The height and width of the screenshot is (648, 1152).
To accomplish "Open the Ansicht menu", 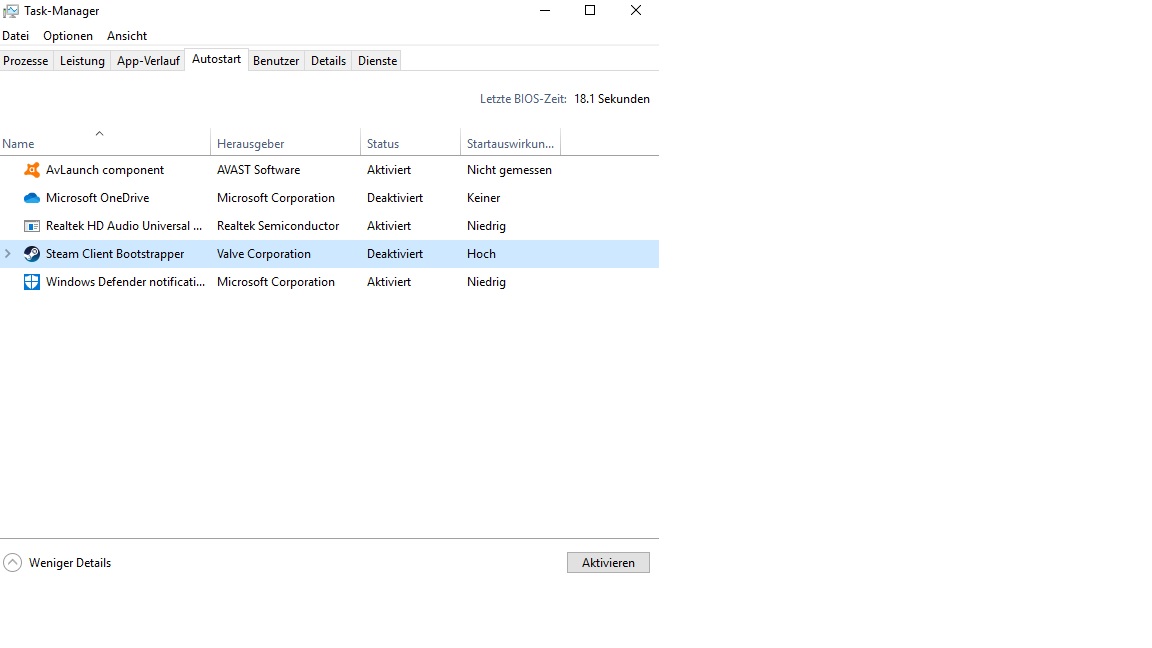I will click(126, 36).
